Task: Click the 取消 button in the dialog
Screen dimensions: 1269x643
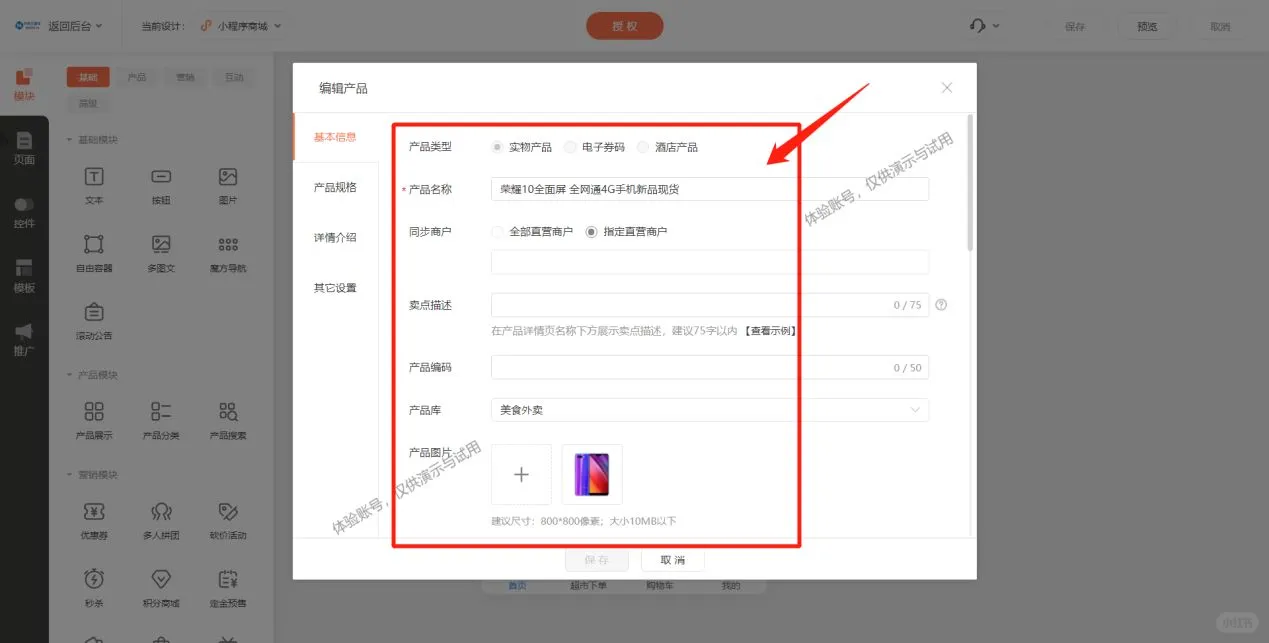Action: tap(671, 559)
